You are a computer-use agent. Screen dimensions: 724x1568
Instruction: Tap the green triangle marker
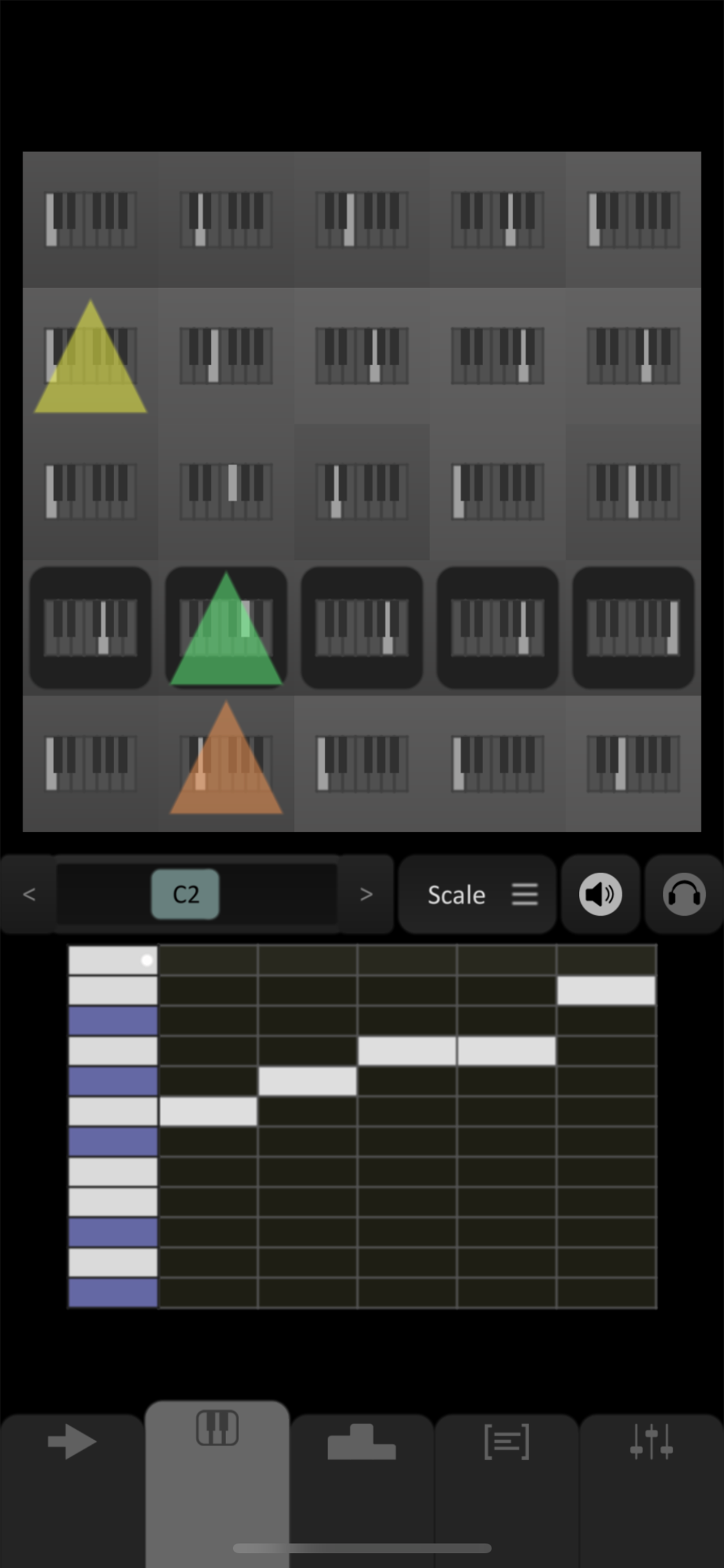click(226, 628)
